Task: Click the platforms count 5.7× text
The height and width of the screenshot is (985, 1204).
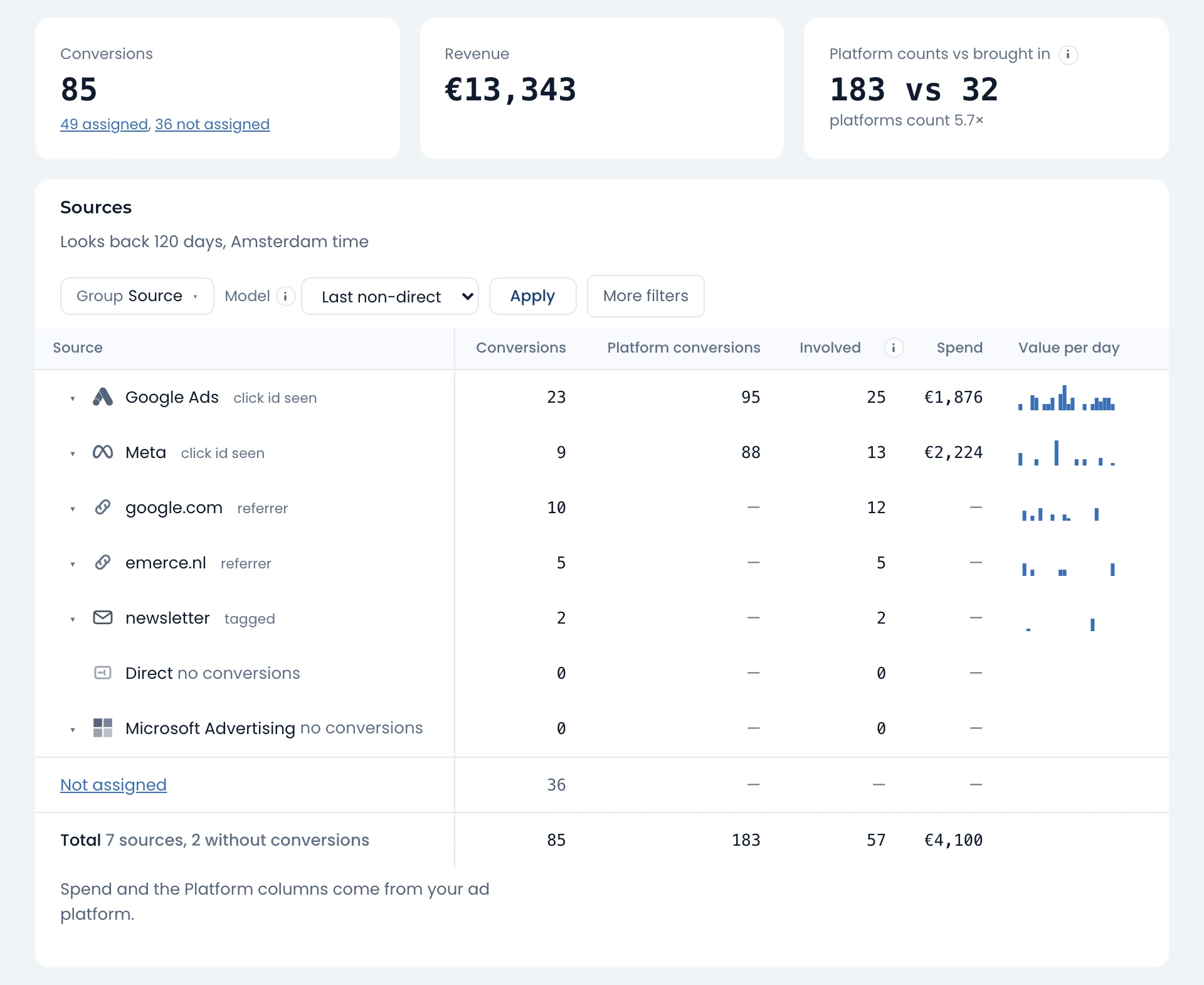Action: coord(906,120)
